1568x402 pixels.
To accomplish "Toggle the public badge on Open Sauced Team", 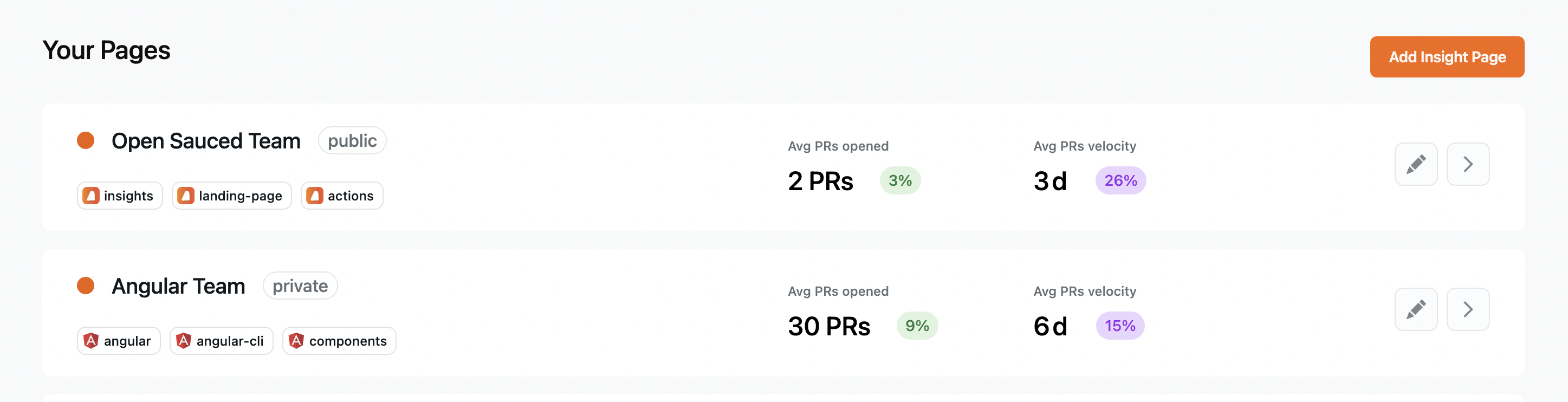I will (352, 140).
